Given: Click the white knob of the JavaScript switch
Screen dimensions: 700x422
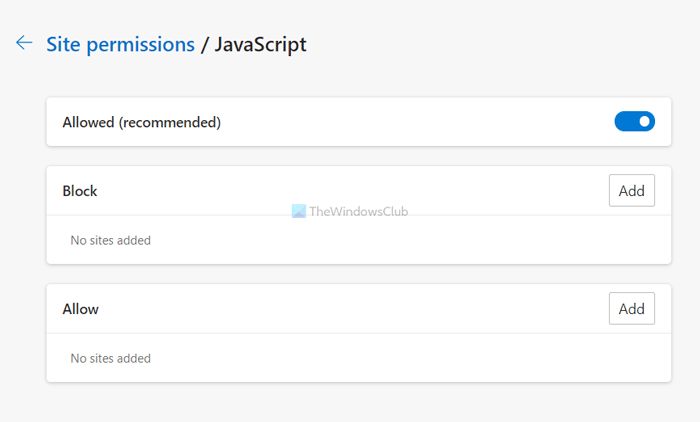Looking at the screenshot, I should [x=644, y=121].
